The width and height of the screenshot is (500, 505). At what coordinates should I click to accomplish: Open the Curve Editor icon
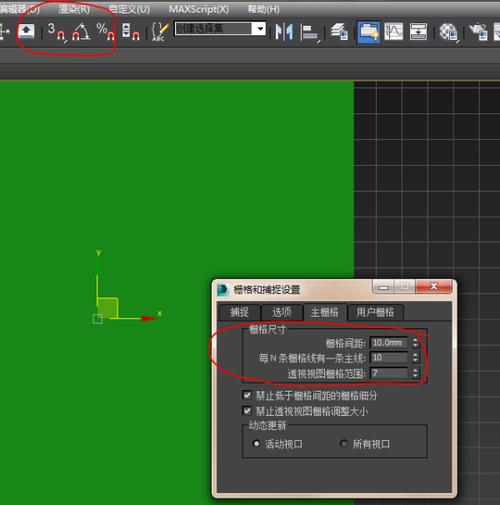393,32
